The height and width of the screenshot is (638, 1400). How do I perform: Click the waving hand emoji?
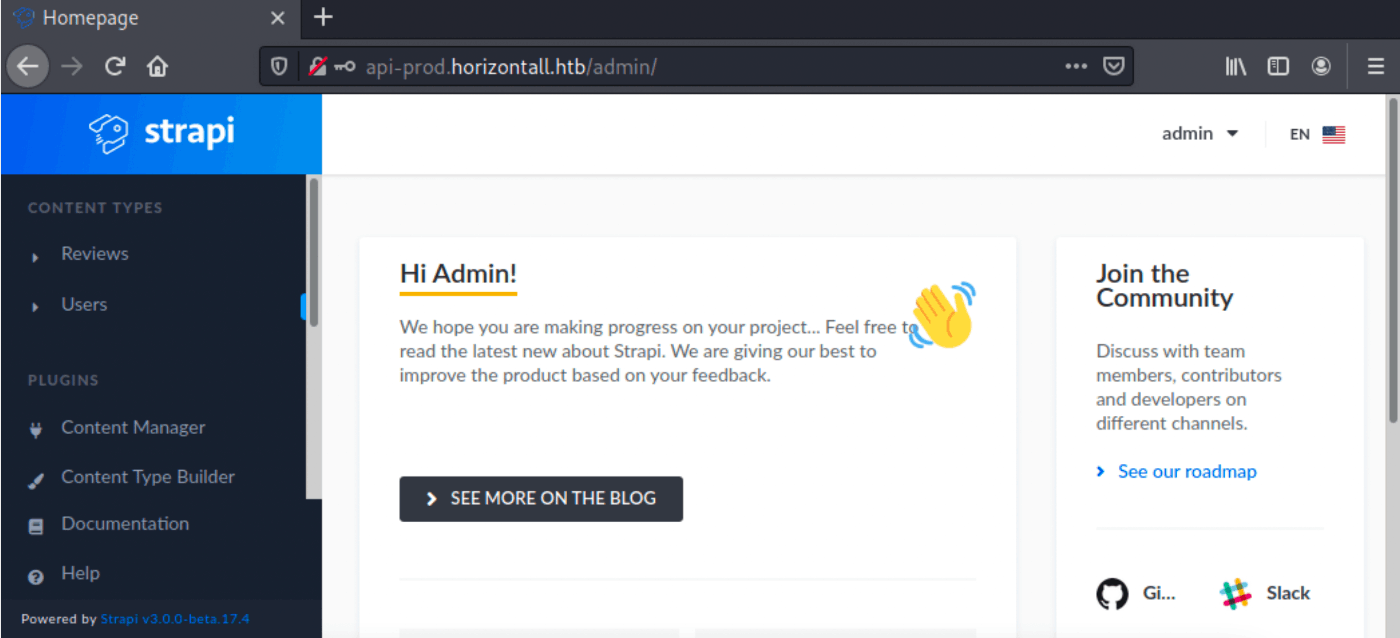pos(942,314)
